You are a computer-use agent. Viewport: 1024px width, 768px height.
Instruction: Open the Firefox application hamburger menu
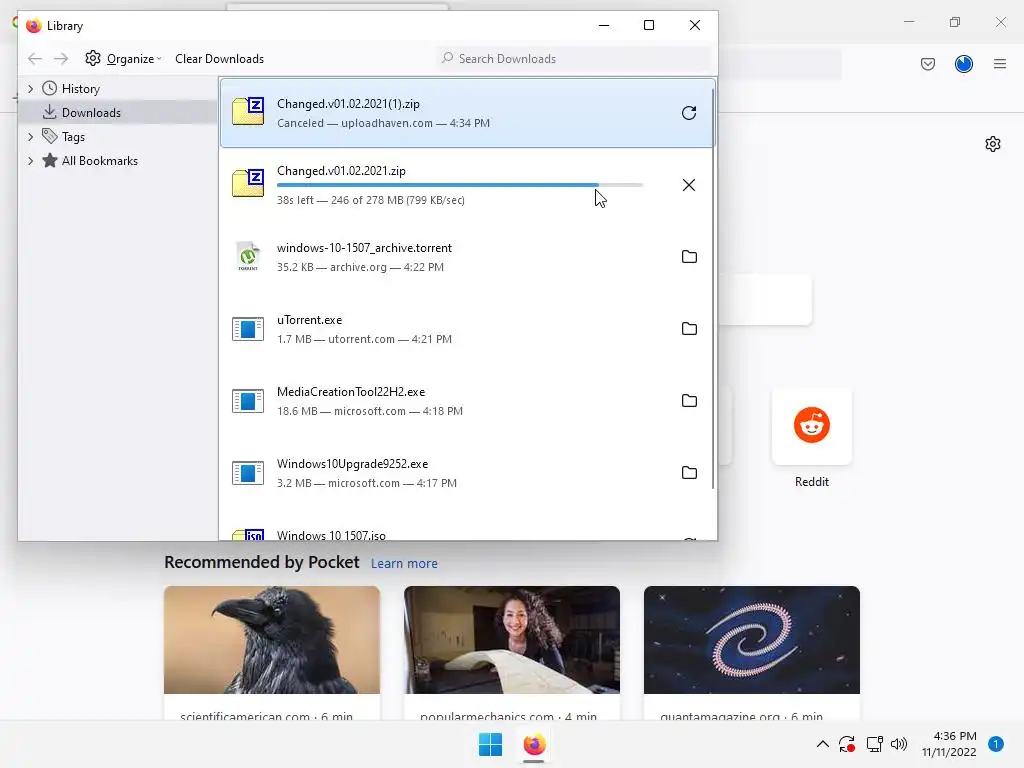pos(999,64)
